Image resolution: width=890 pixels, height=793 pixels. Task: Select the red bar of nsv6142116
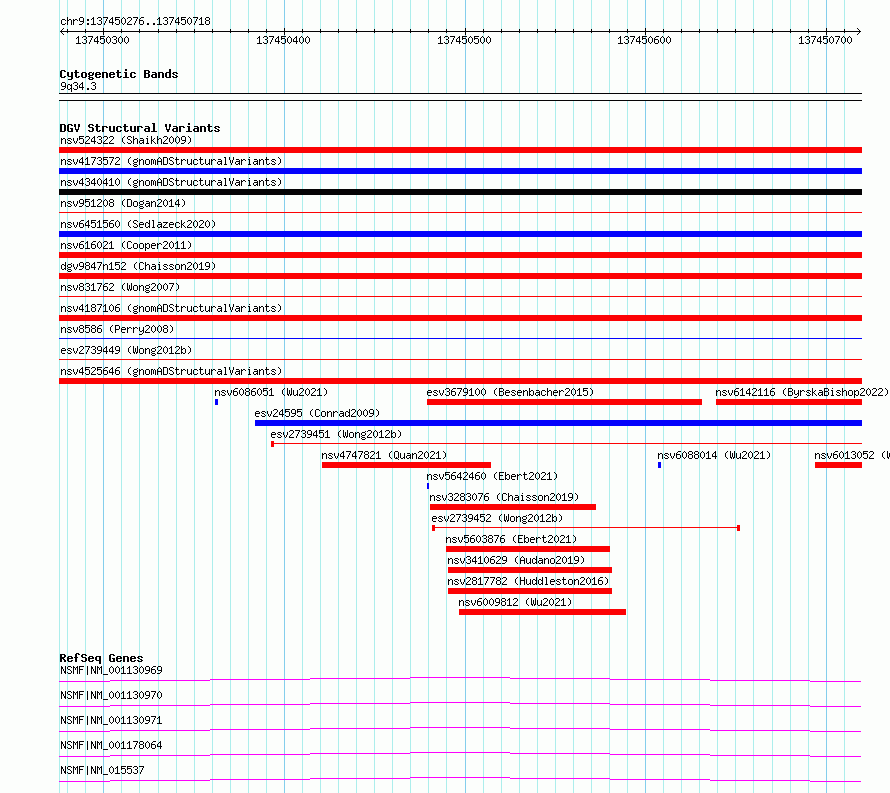coord(789,402)
